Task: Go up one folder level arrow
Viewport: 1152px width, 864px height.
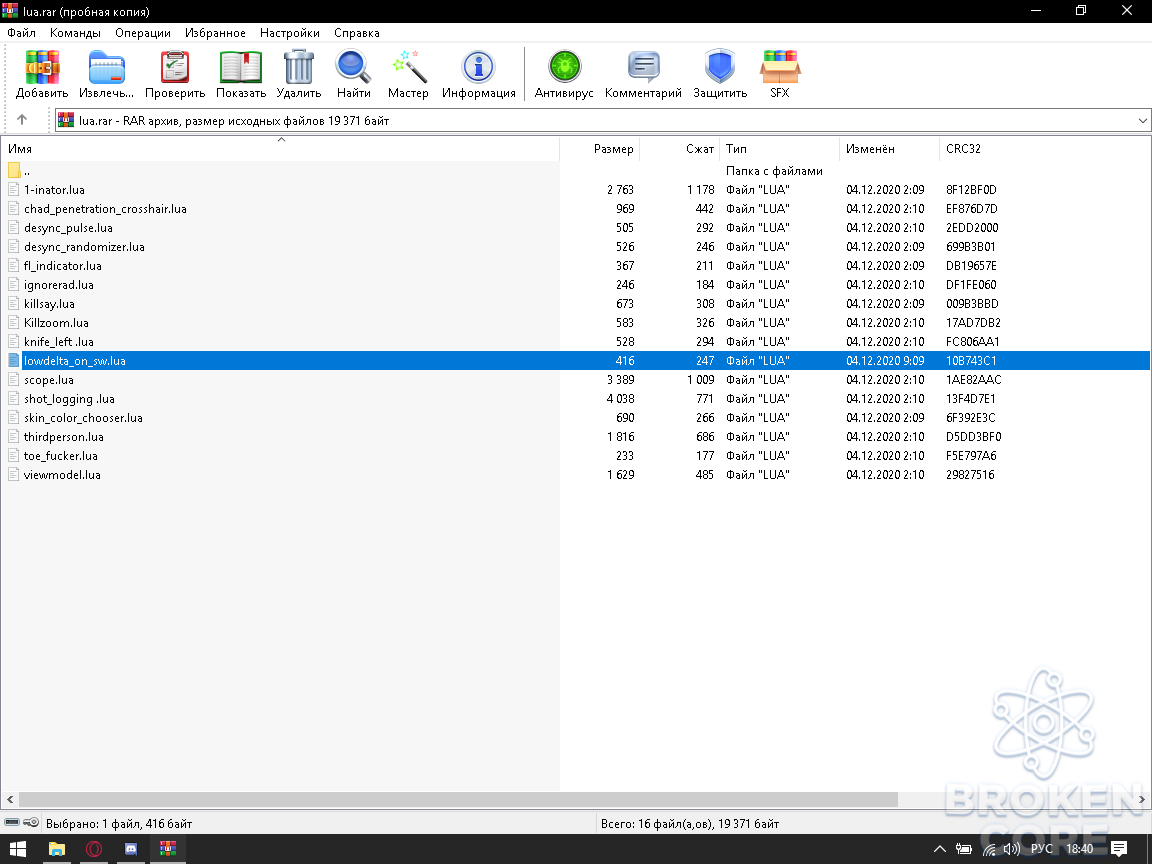Action: coord(22,120)
